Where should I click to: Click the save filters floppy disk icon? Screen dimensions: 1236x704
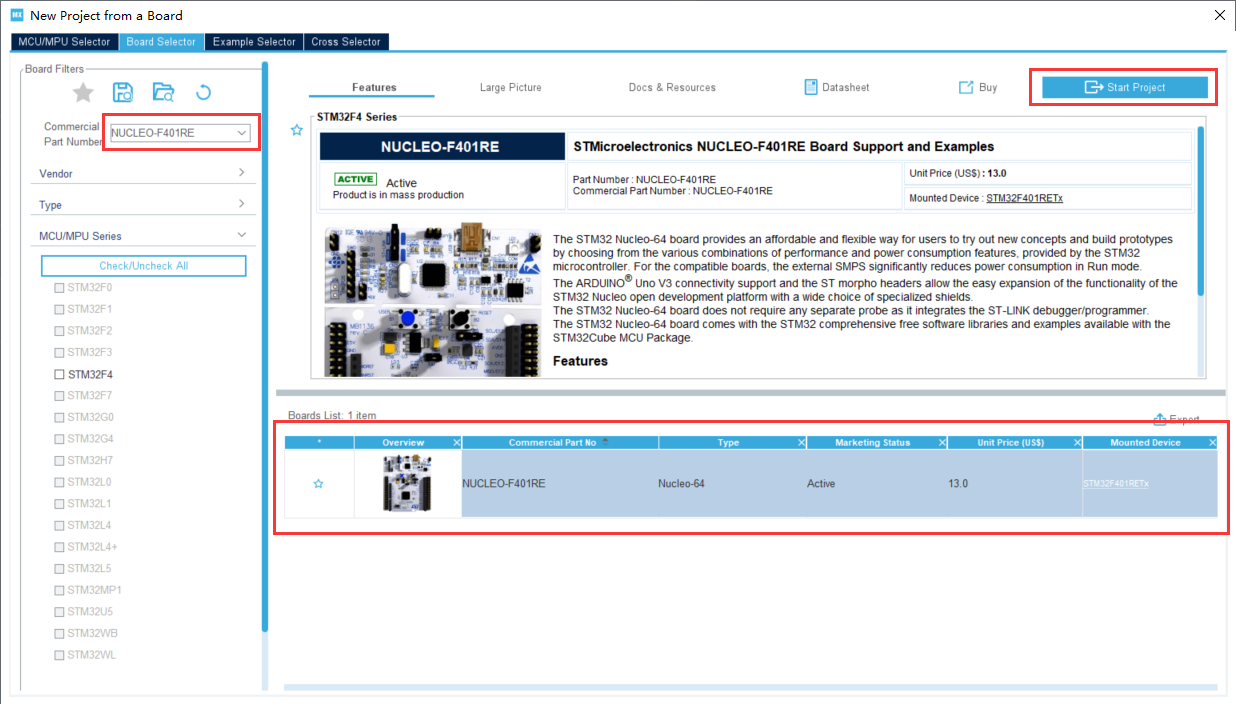point(123,93)
